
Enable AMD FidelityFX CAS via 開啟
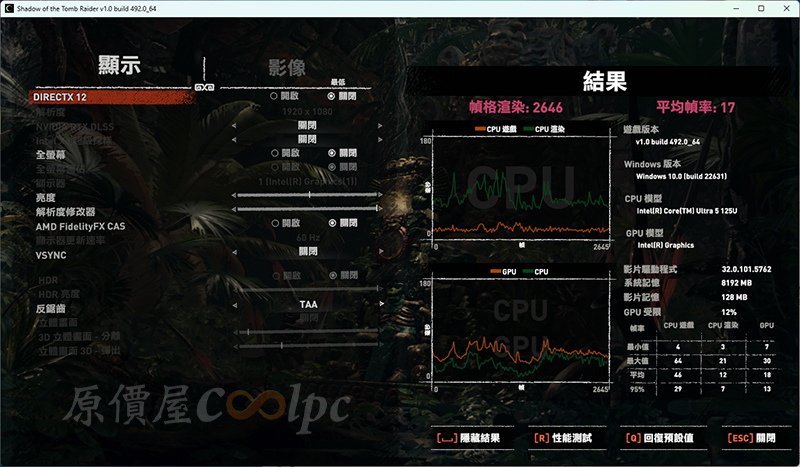pos(286,223)
